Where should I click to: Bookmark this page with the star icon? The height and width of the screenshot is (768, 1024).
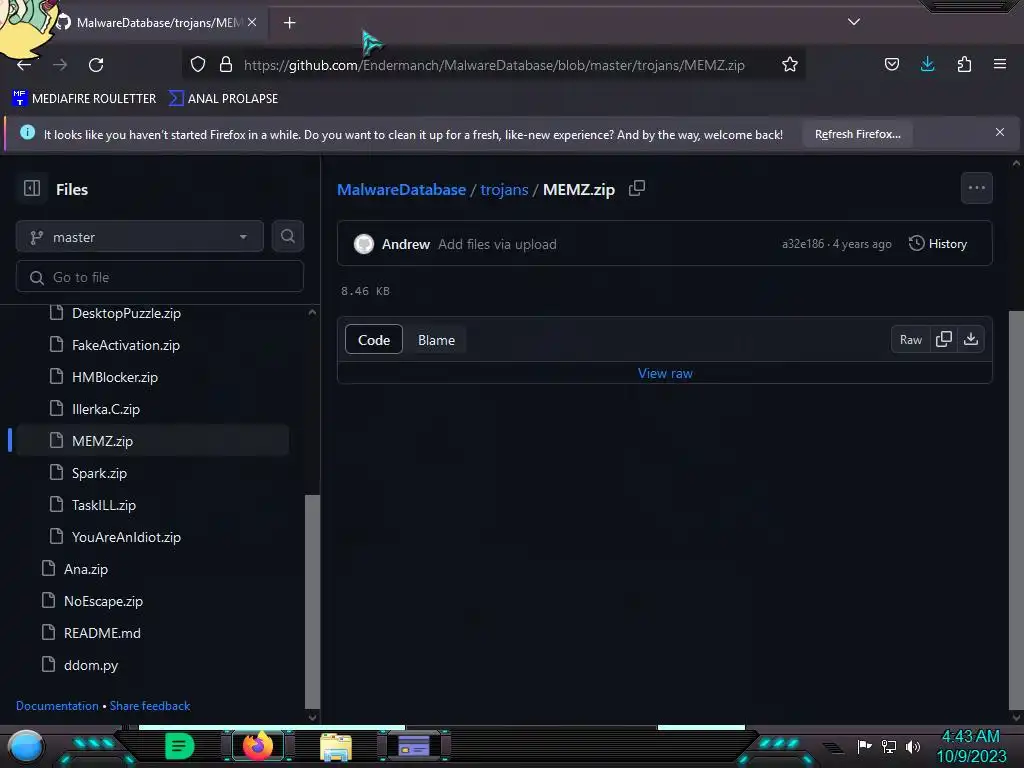(790, 64)
